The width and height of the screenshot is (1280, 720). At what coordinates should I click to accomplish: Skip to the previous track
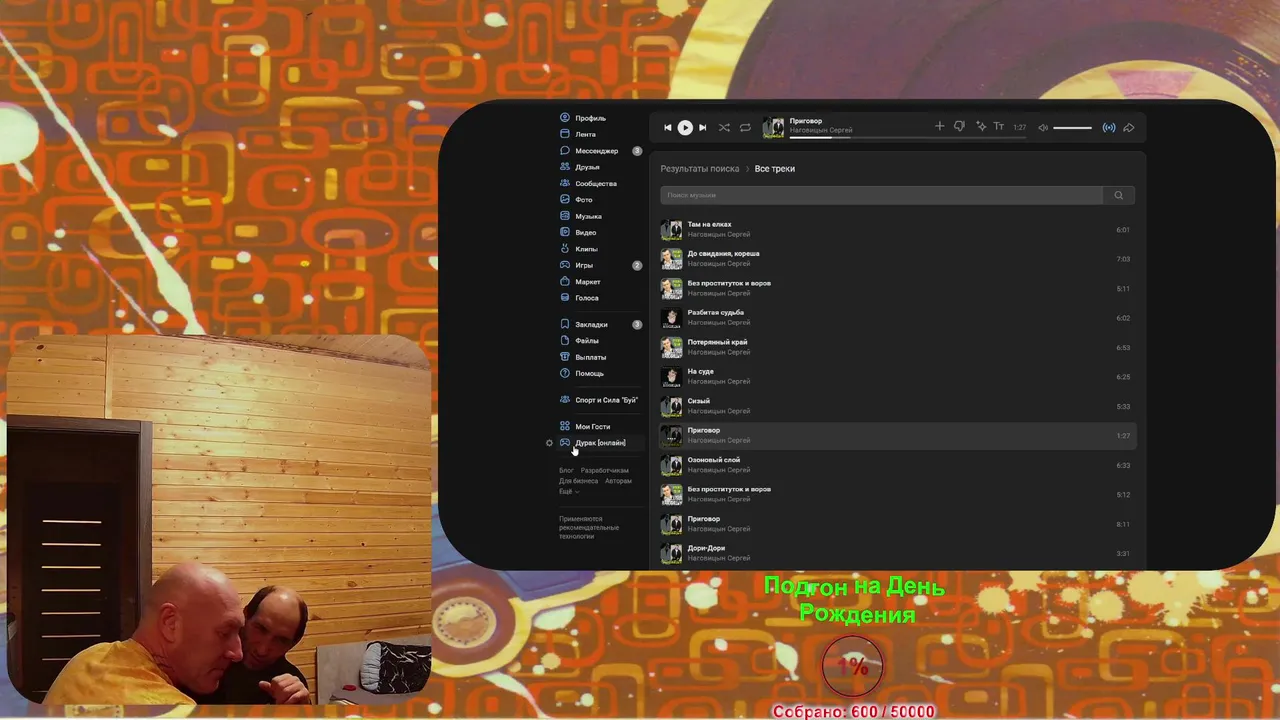click(668, 128)
